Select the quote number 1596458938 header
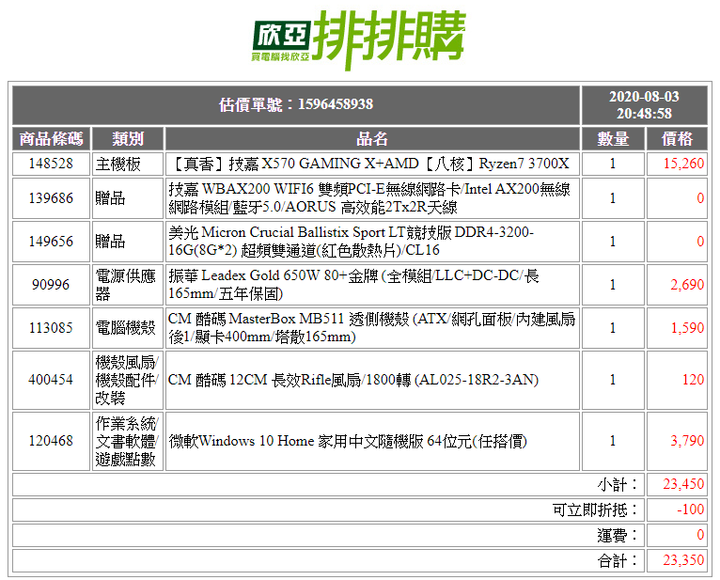The width and height of the screenshot is (720, 580). pyautogui.click(x=296, y=105)
